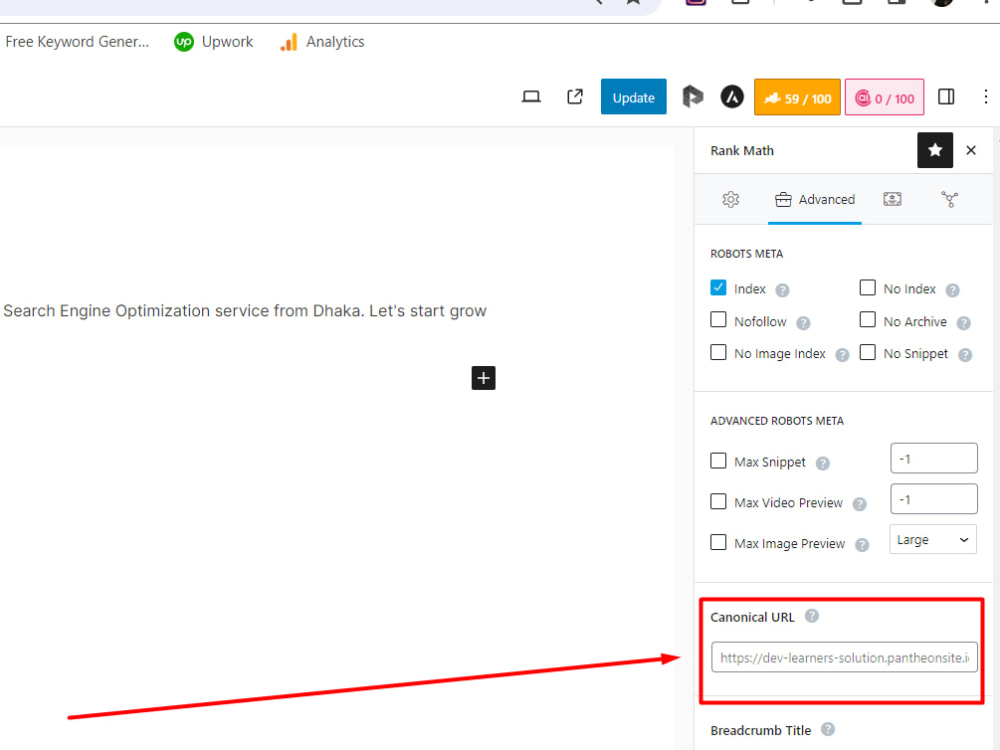
Task: Switch to the Social tab icon
Action: 950,200
